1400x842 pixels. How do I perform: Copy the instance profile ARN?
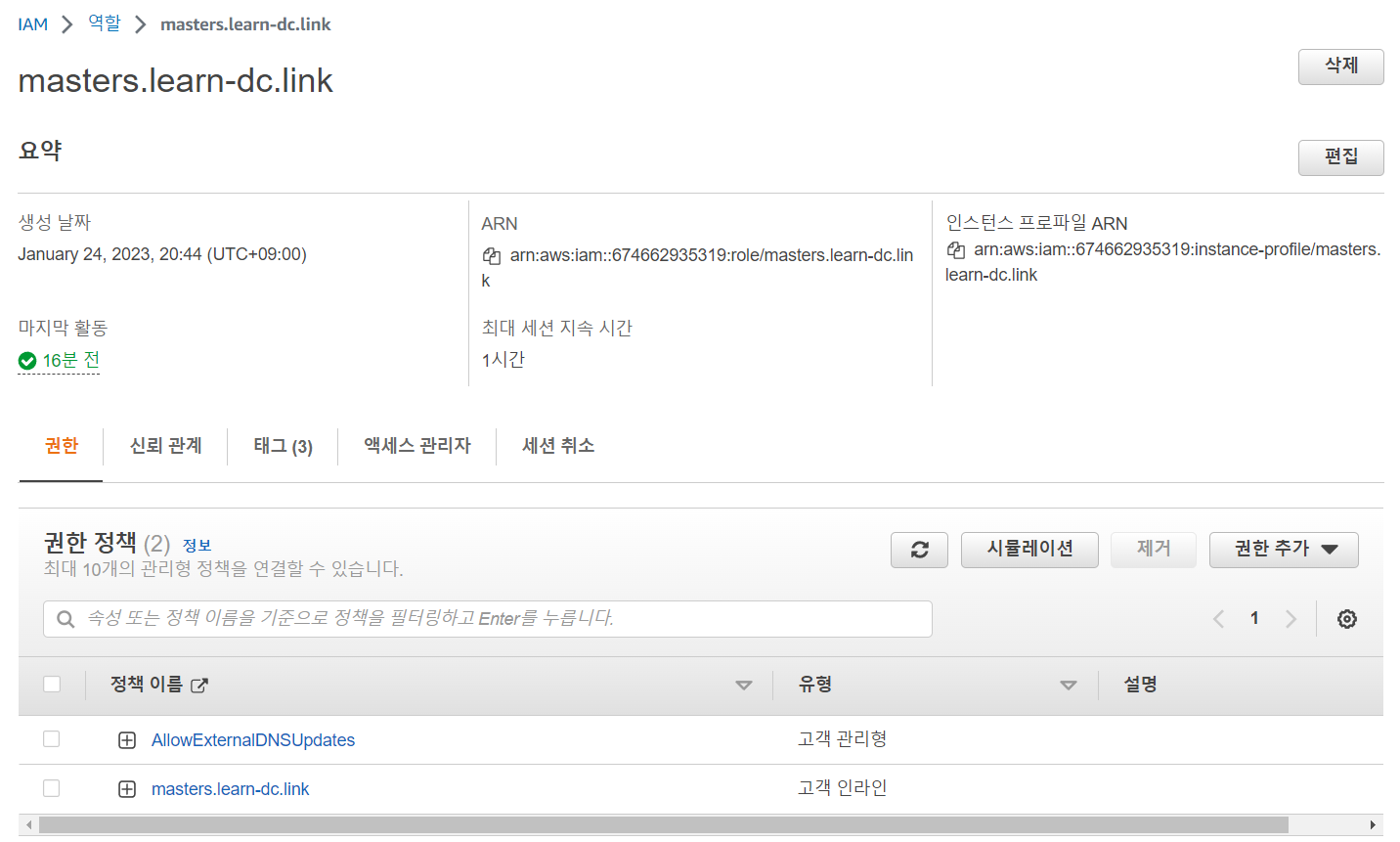(x=955, y=249)
